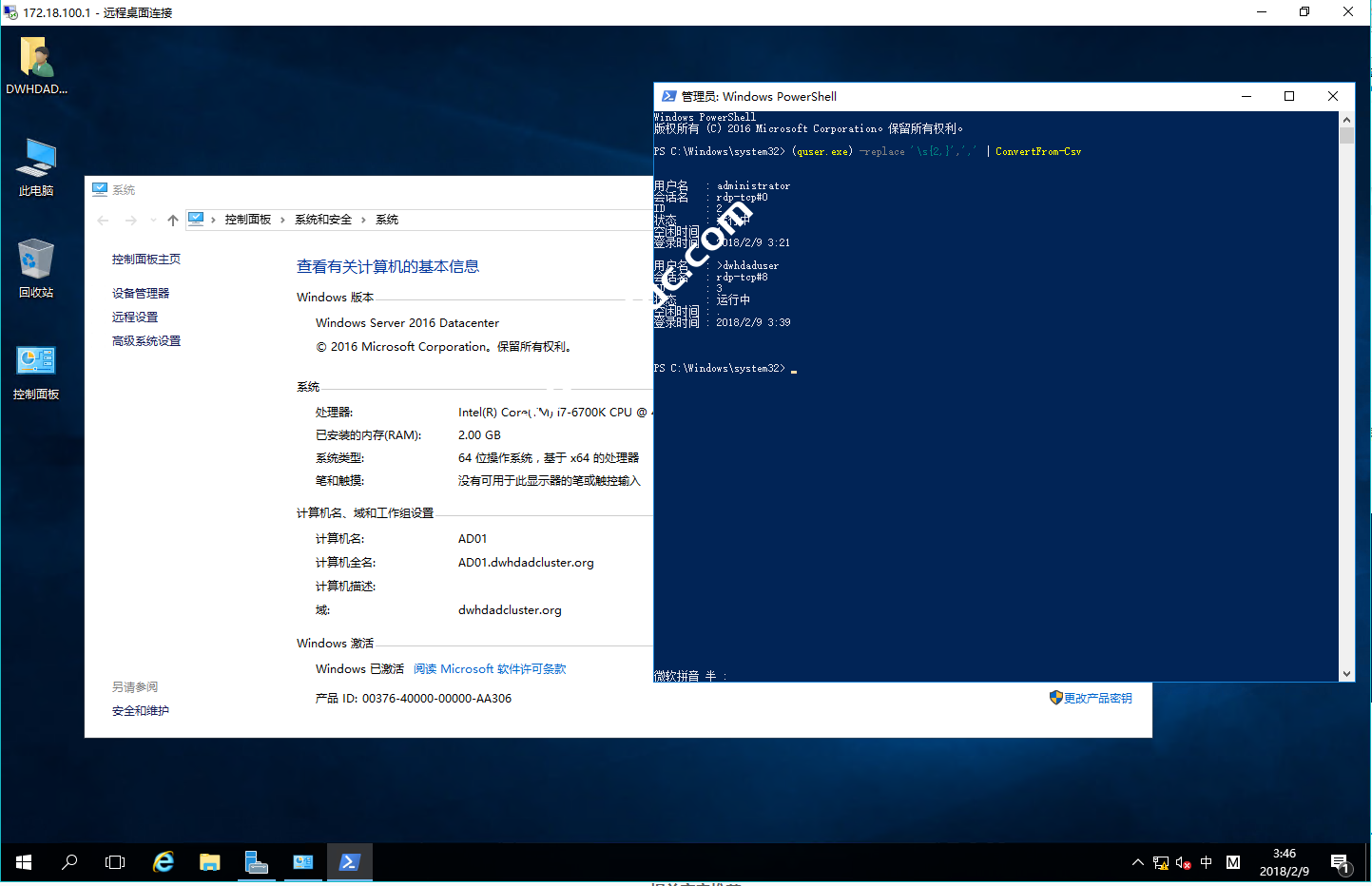Click the PowerShell scrollbar down arrow

1346,674
